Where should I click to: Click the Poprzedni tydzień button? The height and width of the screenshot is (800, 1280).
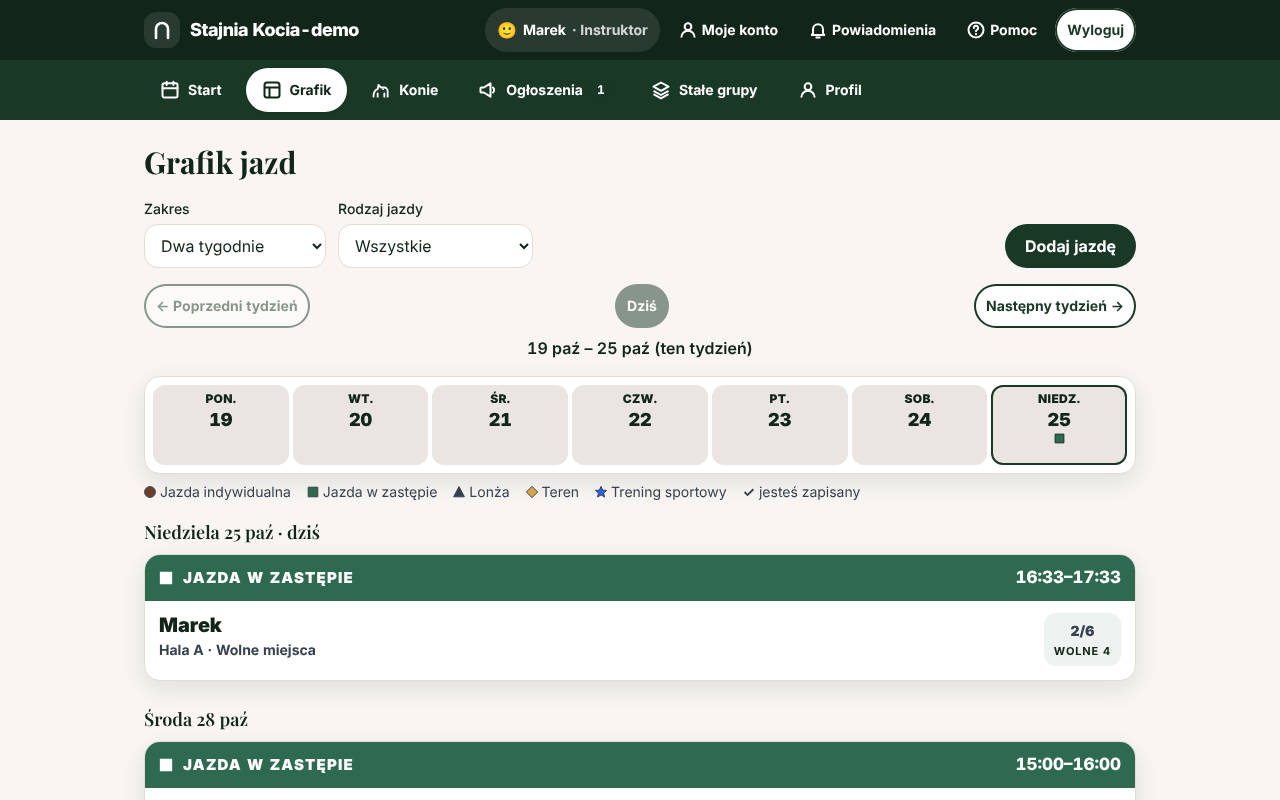coord(227,306)
